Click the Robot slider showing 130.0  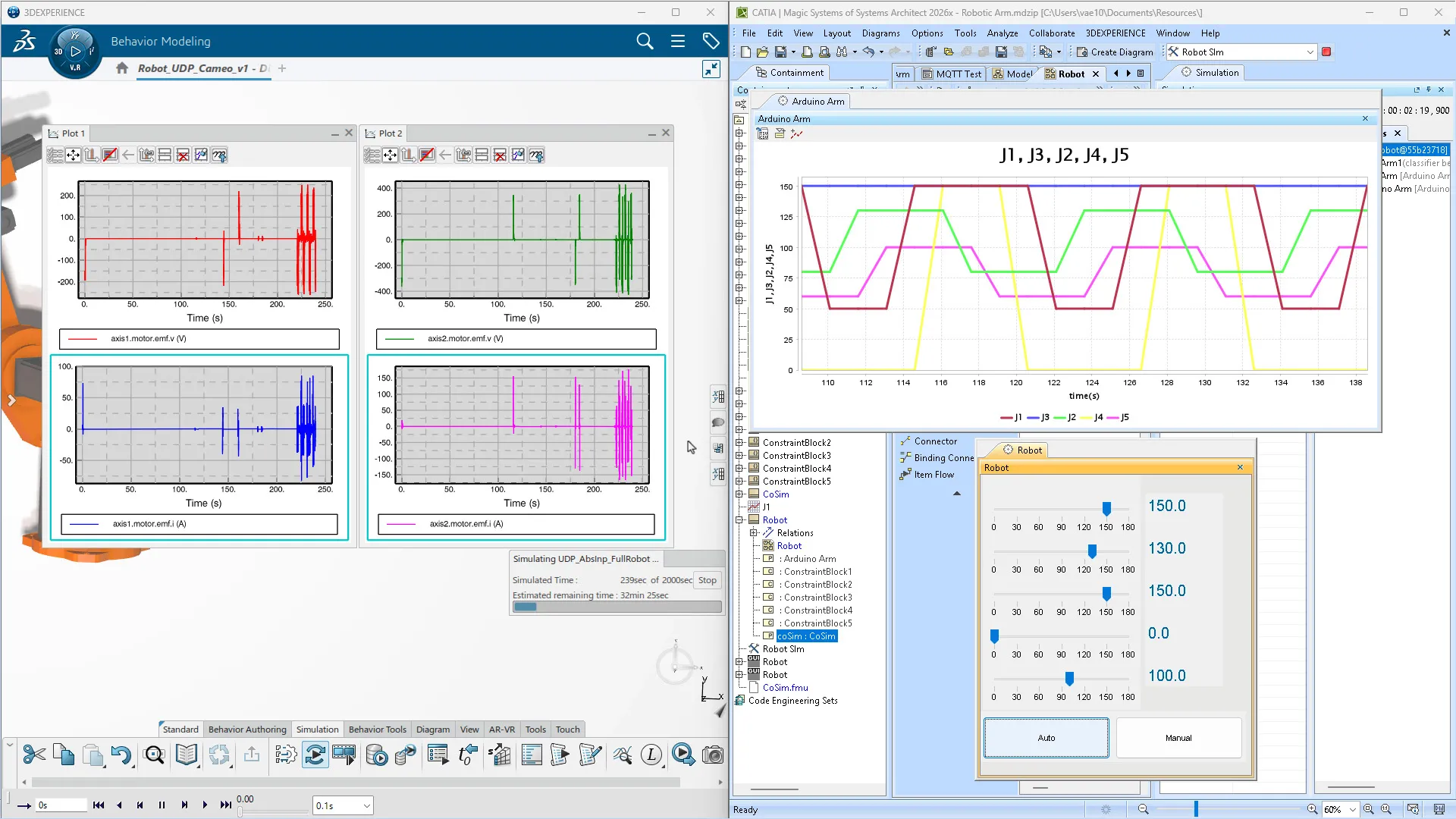point(1092,551)
